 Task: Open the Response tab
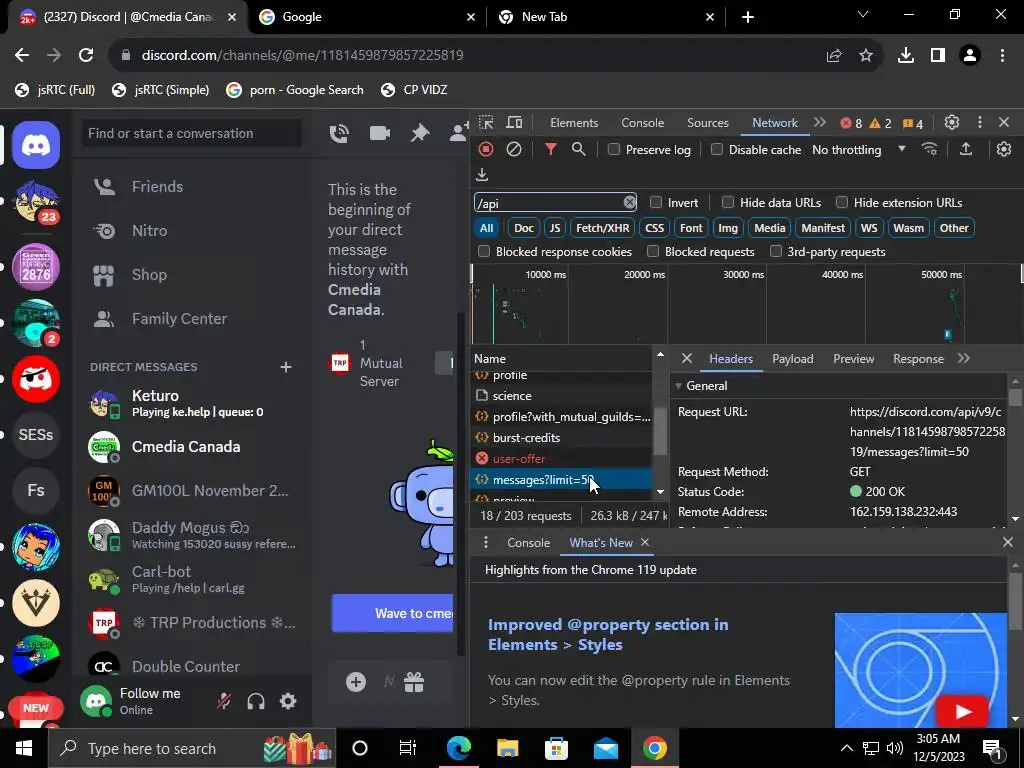[918, 359]
